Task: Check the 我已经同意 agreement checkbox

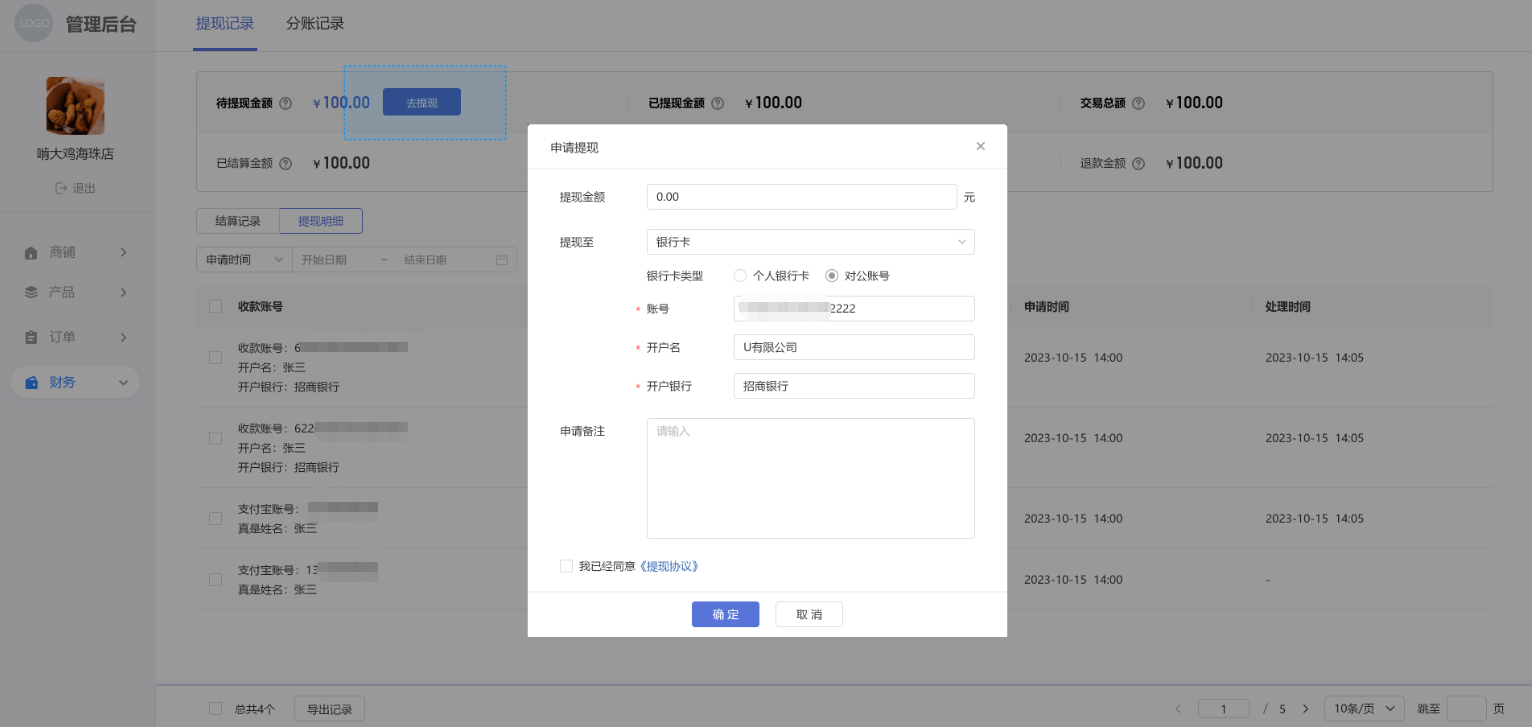Action: 567,566
